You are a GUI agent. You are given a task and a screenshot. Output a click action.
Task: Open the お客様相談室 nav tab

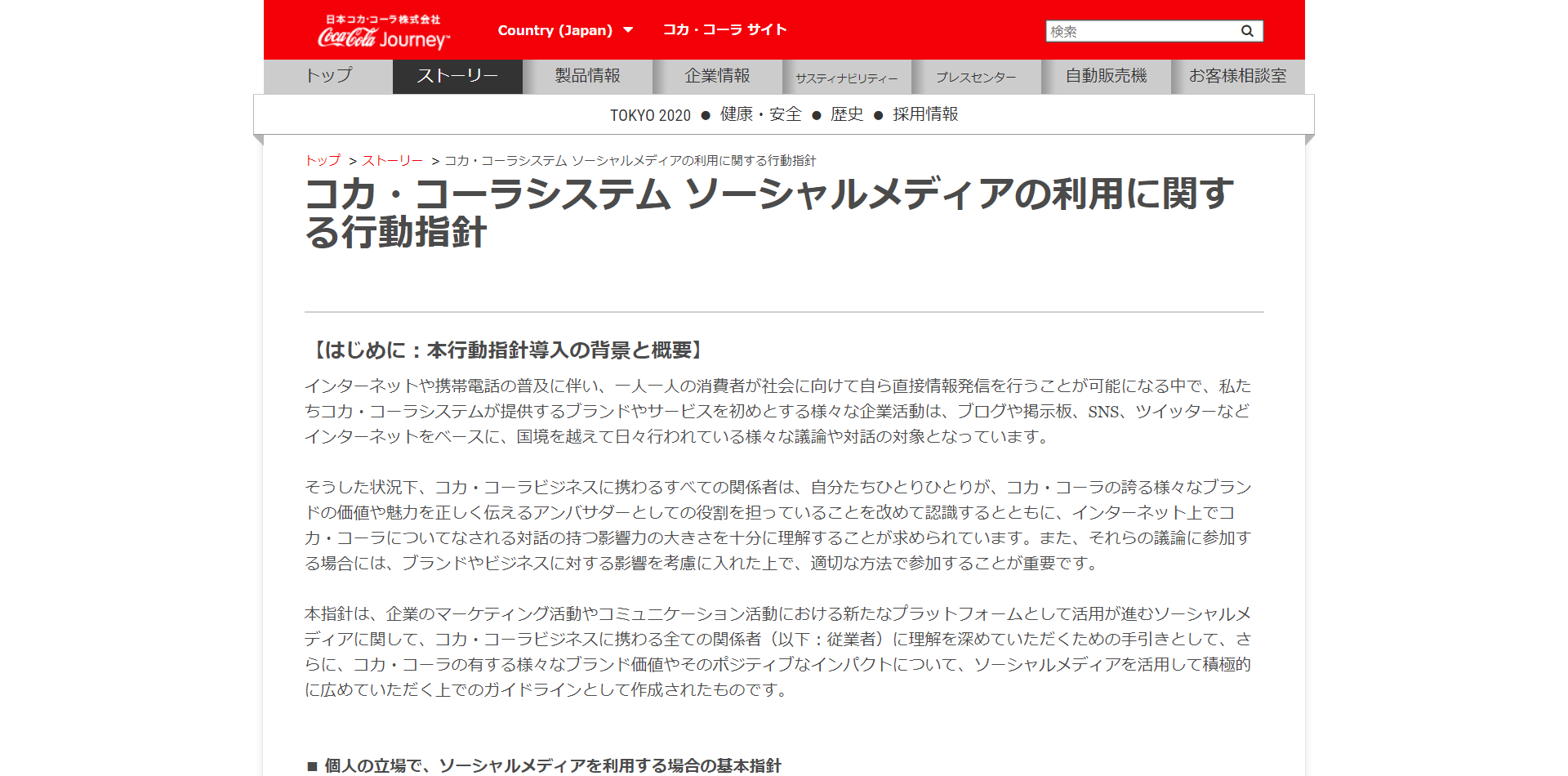coord(1237,76)
